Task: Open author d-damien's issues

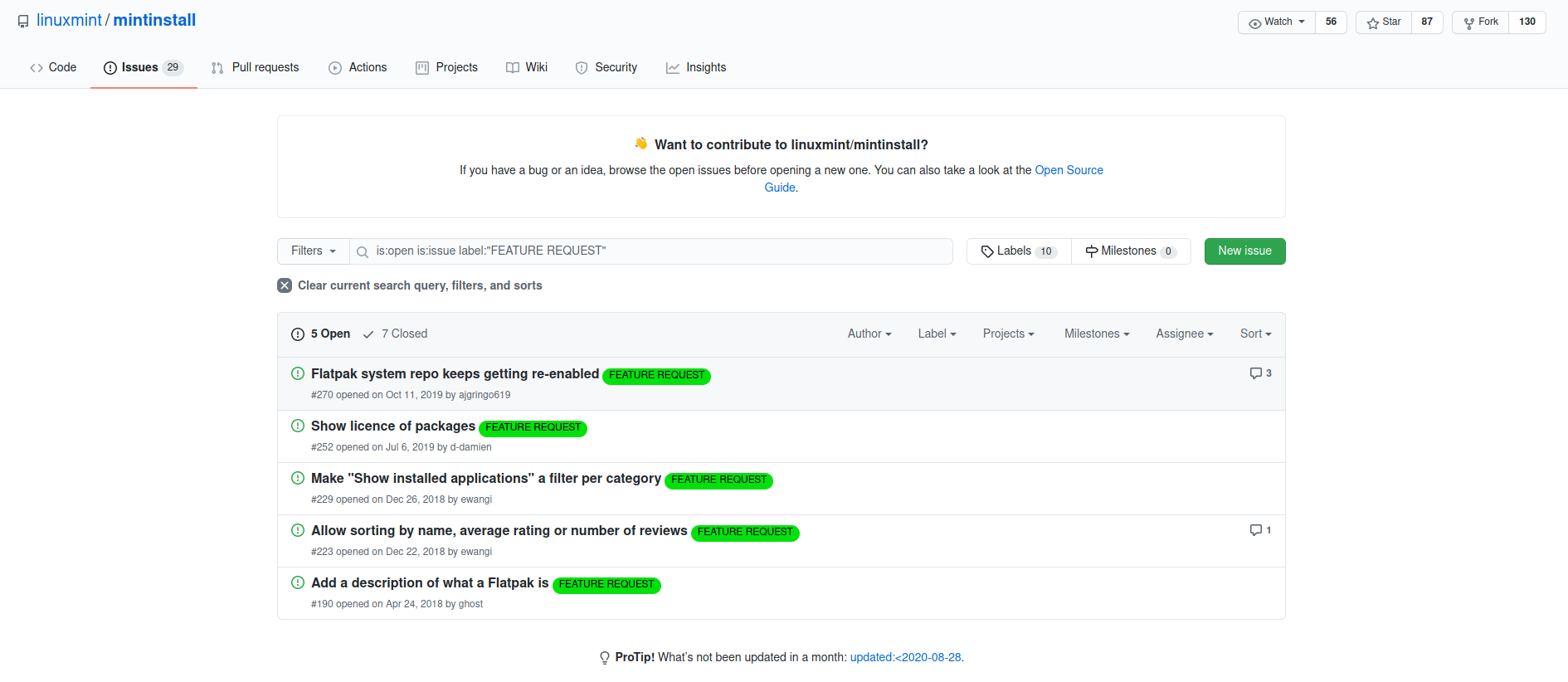Action: click(470, 447)
